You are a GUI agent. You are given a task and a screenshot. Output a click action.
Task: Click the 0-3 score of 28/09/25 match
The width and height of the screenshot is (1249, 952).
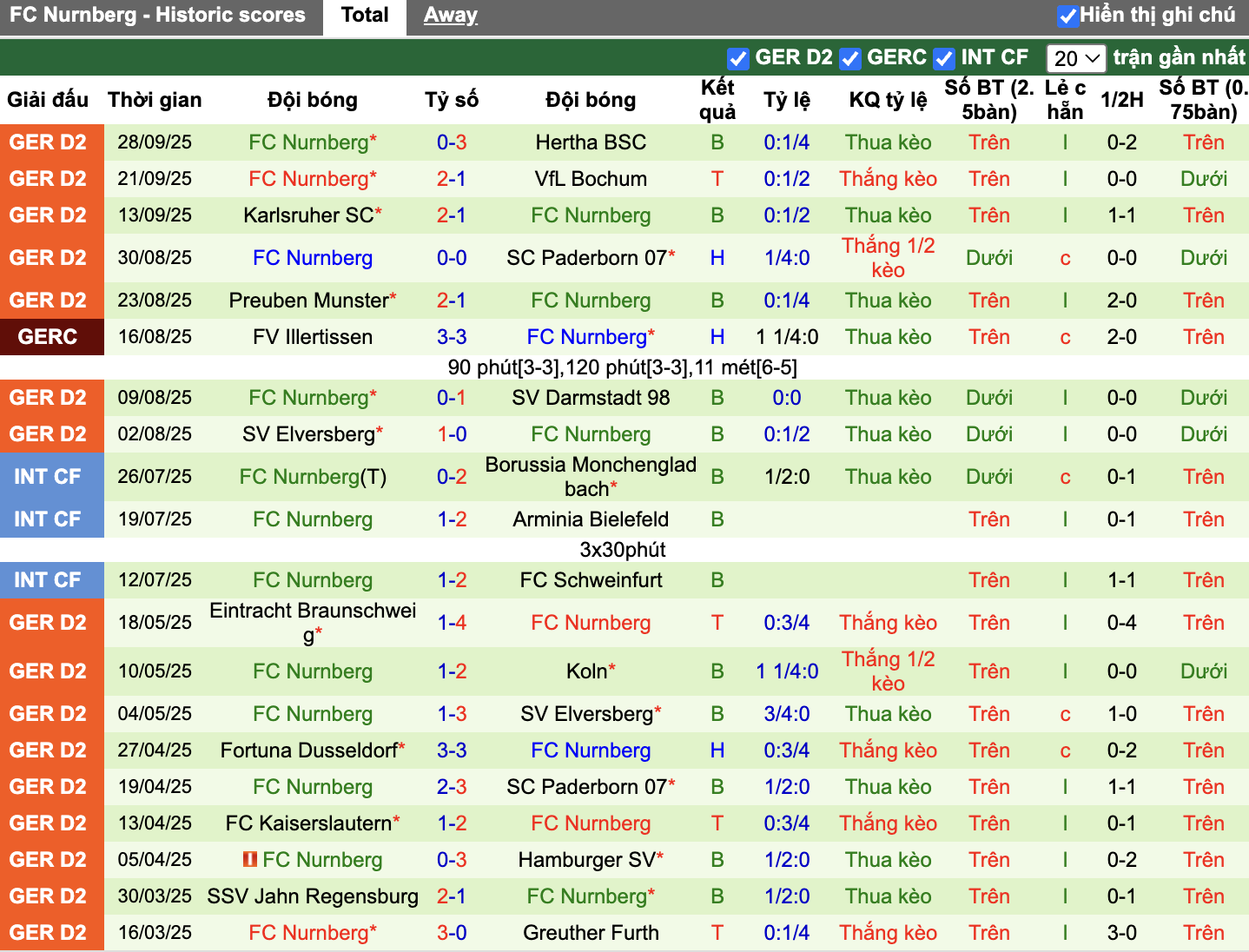coord(452,142)
